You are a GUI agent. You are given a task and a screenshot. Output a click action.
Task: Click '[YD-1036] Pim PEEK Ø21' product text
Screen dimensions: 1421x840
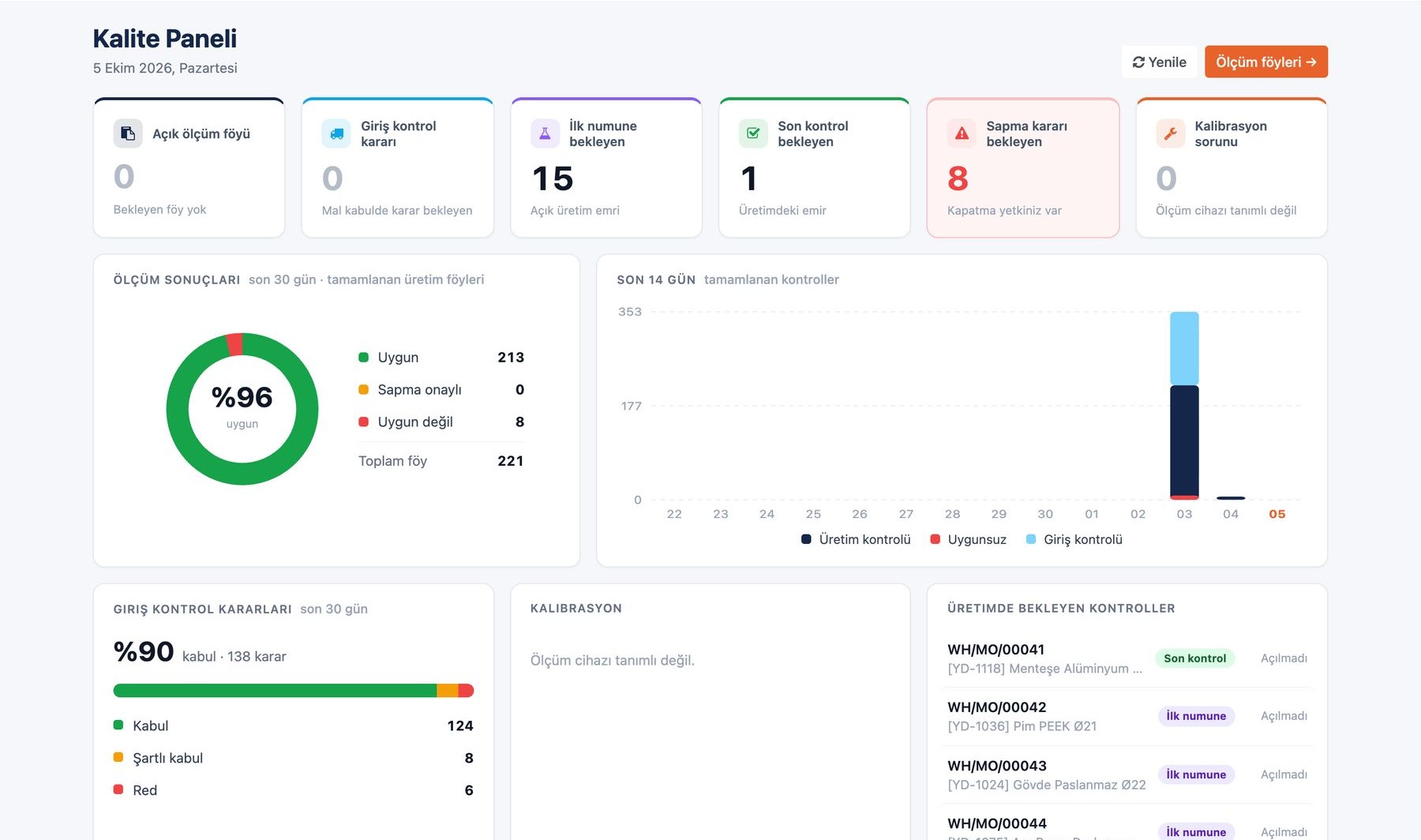(x=1022, y=726)
